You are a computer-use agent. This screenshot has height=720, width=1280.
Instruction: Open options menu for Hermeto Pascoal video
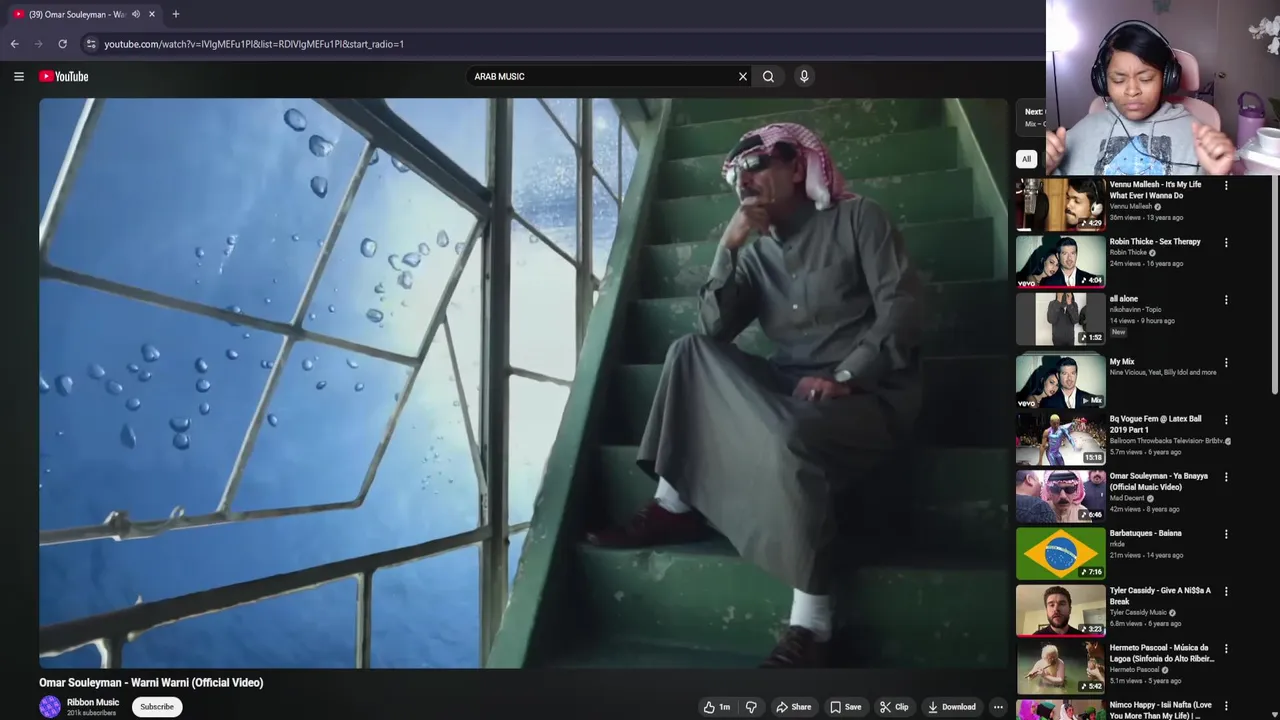(1226, 648)
